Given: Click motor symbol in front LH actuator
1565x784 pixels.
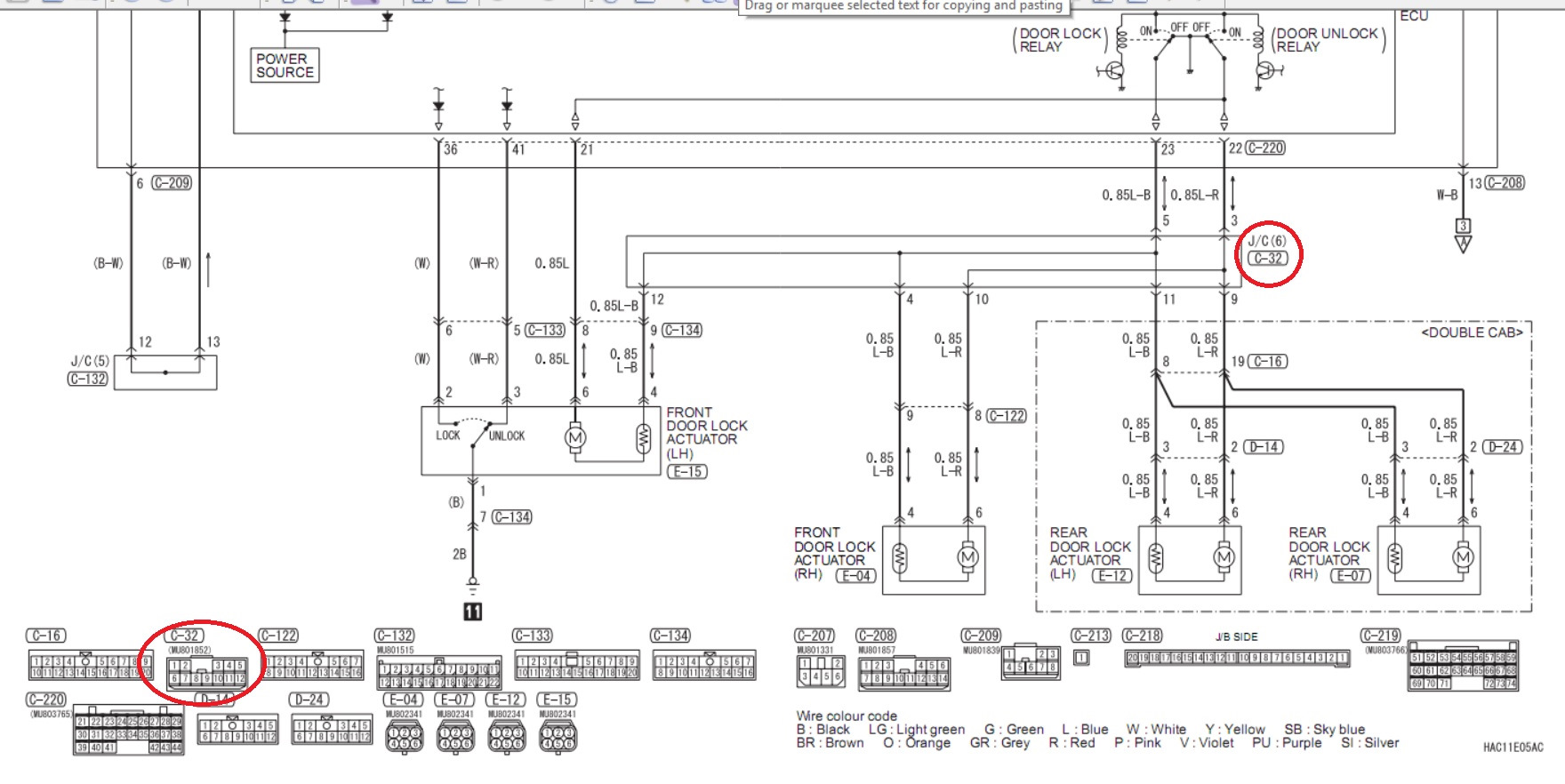Looking at the screenshot, I should [575, 437].
